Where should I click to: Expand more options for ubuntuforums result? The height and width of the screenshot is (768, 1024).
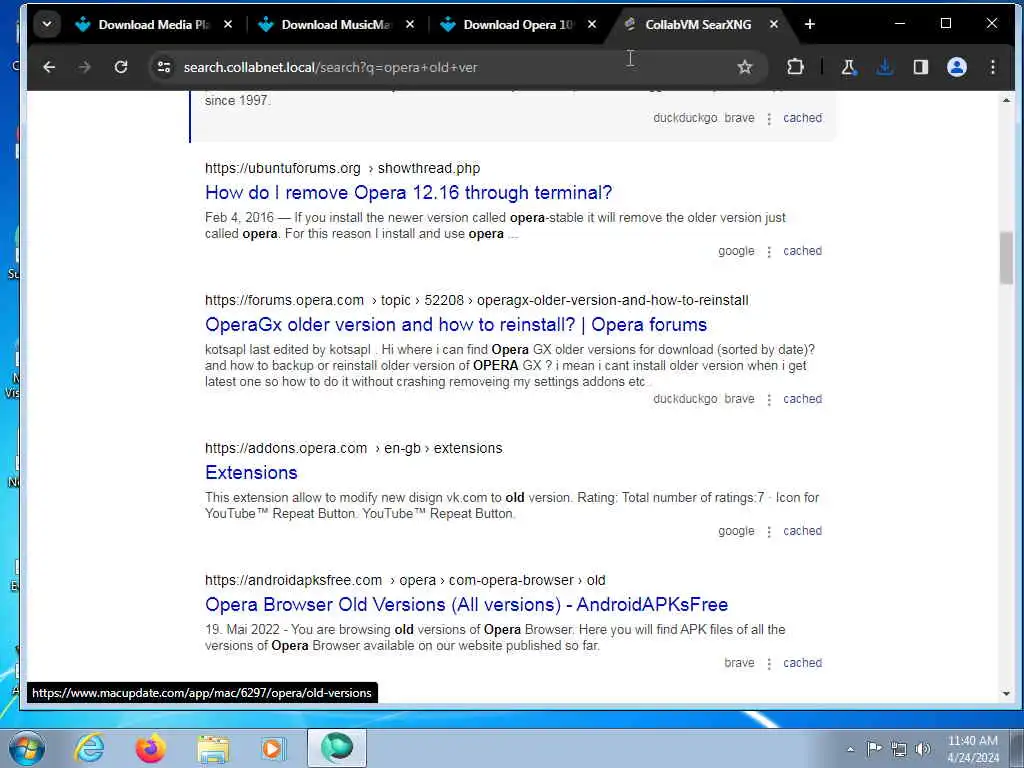769,251
